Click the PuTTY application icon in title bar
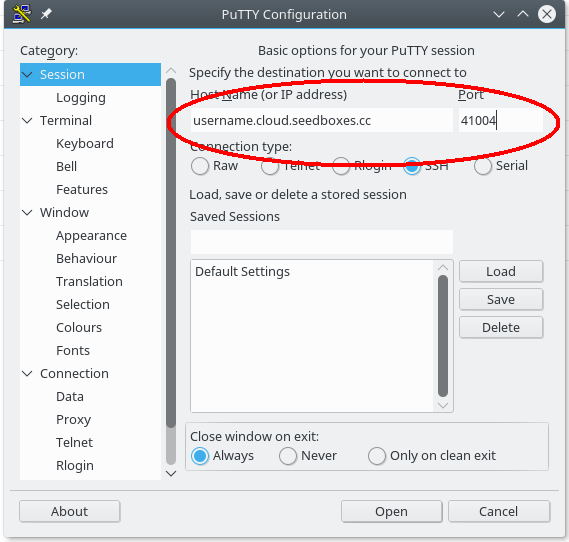569x542 pixels. [21, 14]
